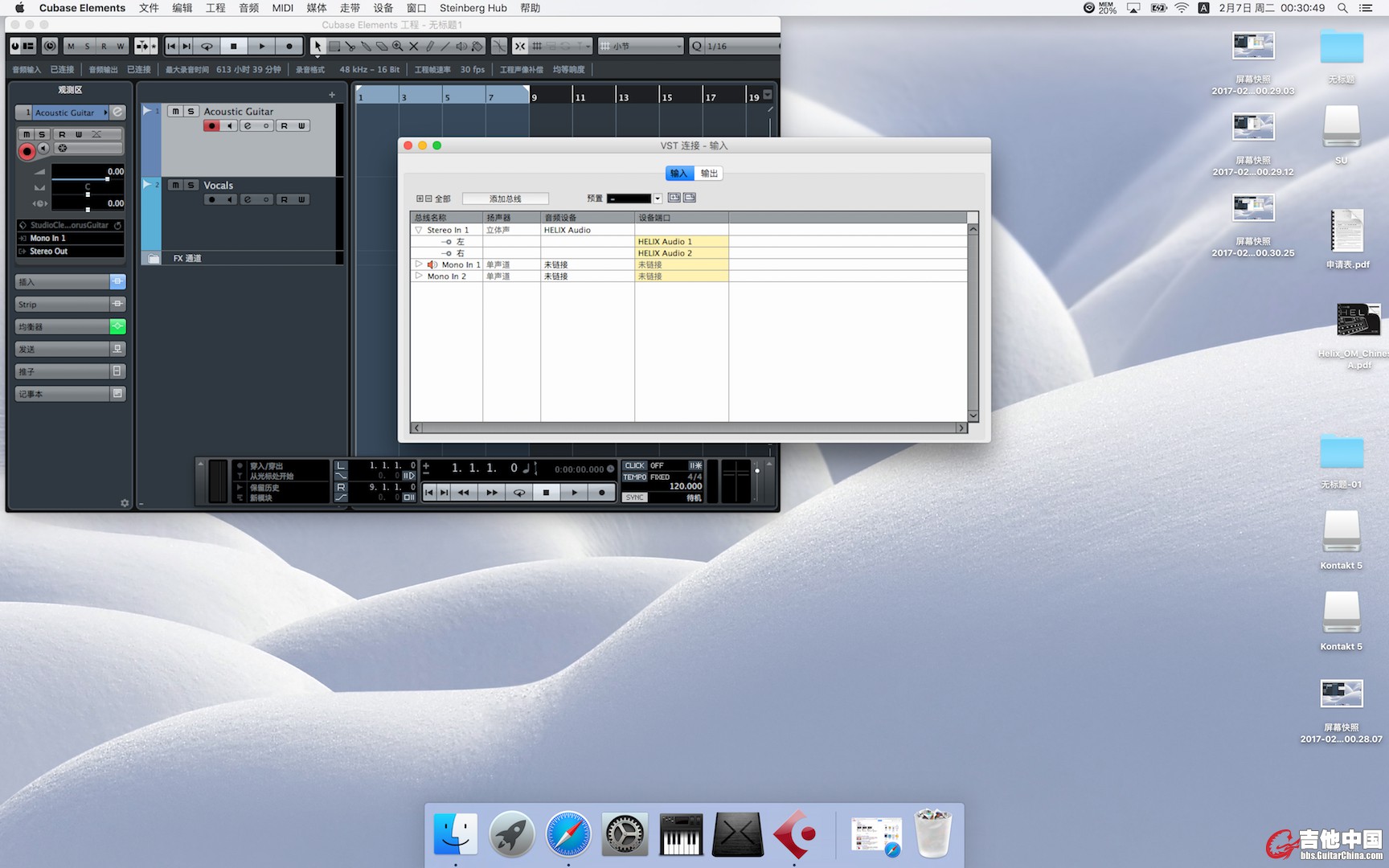Expand the 插入 inserts section
This screenshot has height=868, width=1389.
62,282
